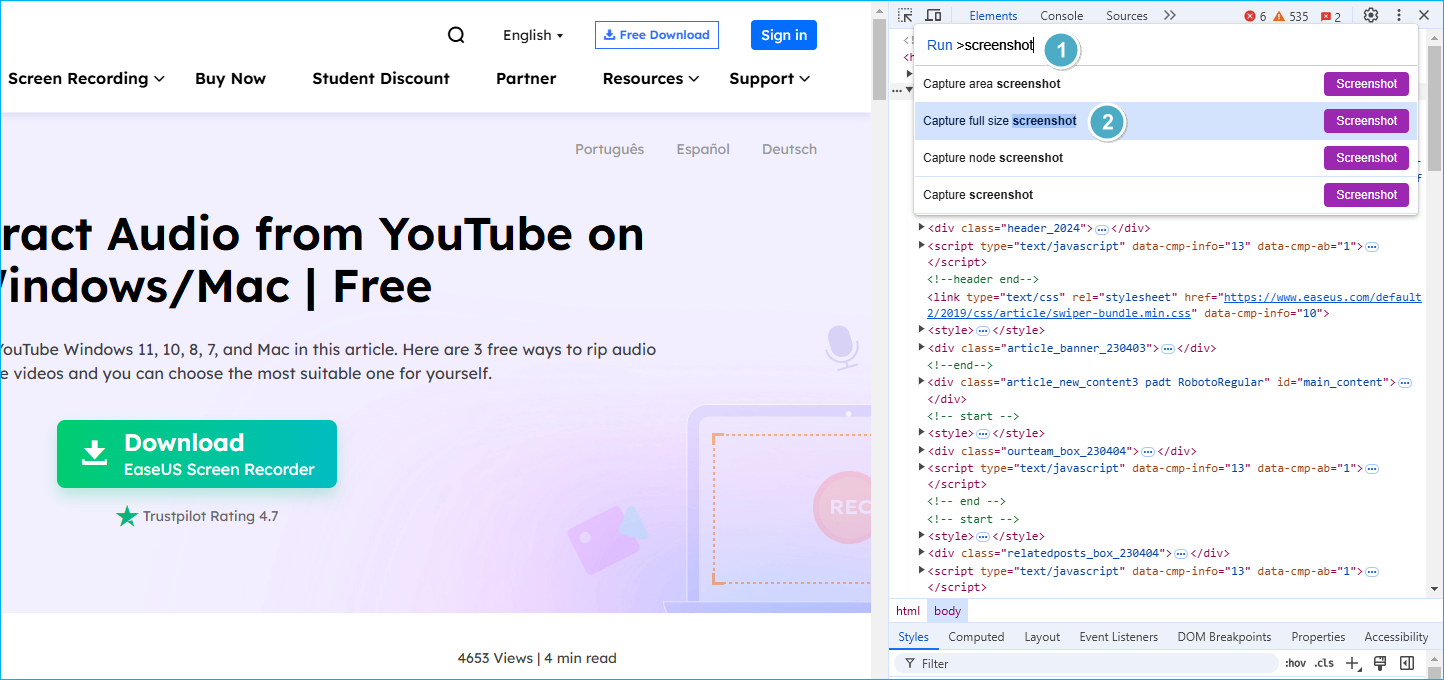Add a new style rule

tap(1352, 663)
